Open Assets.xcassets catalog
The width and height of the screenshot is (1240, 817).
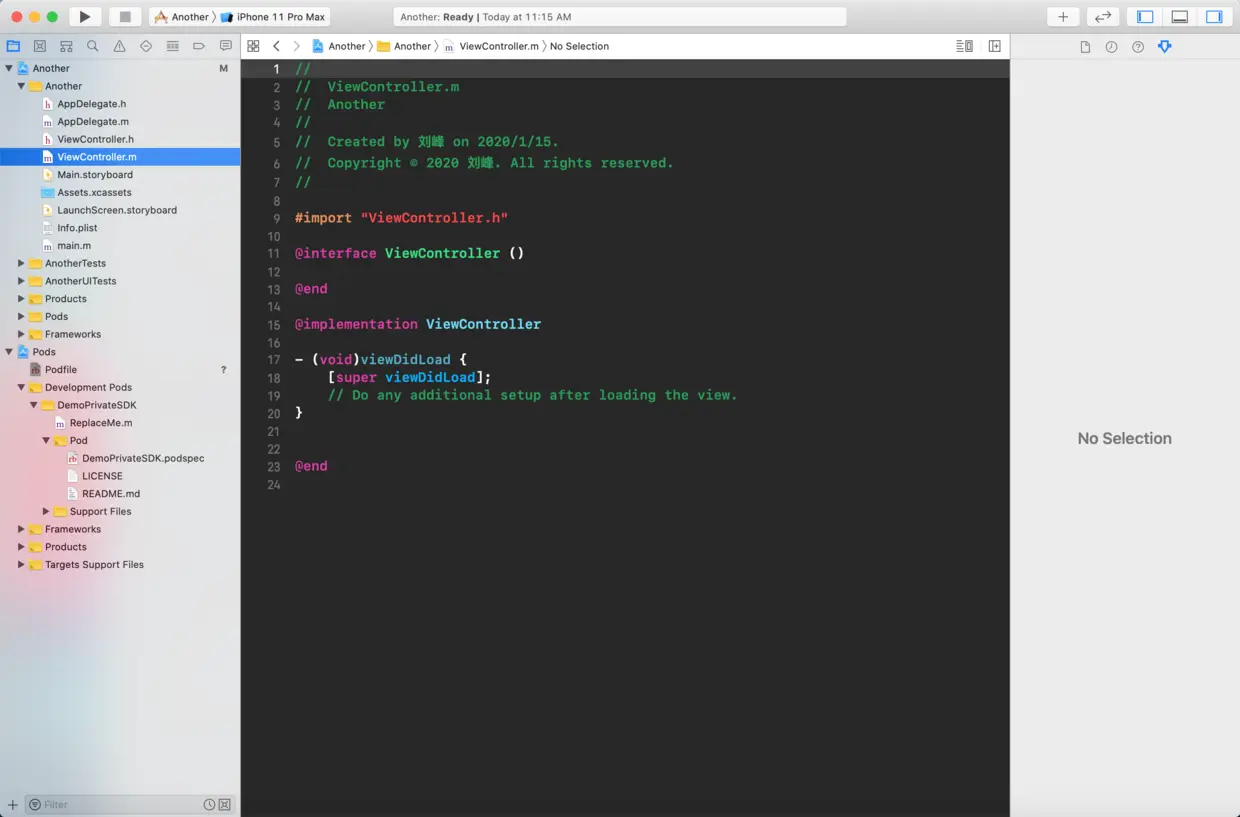tap(94, 193)
